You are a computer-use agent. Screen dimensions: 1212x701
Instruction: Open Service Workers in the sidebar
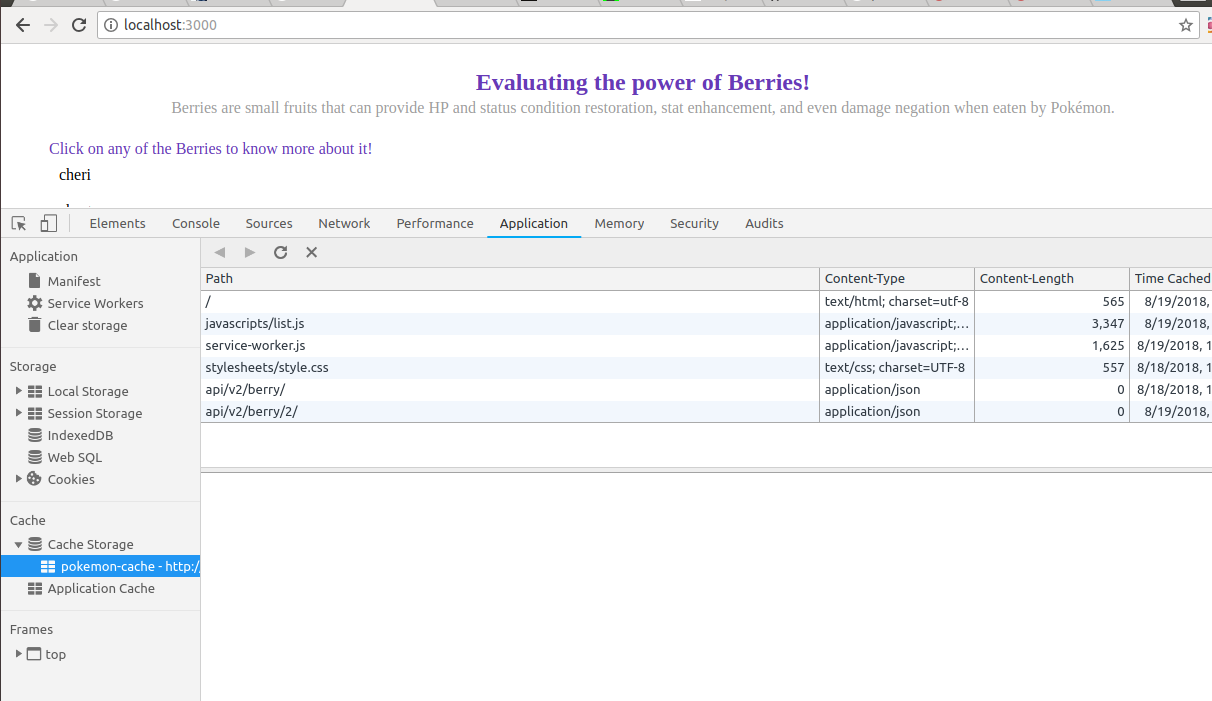click(95, 304)
